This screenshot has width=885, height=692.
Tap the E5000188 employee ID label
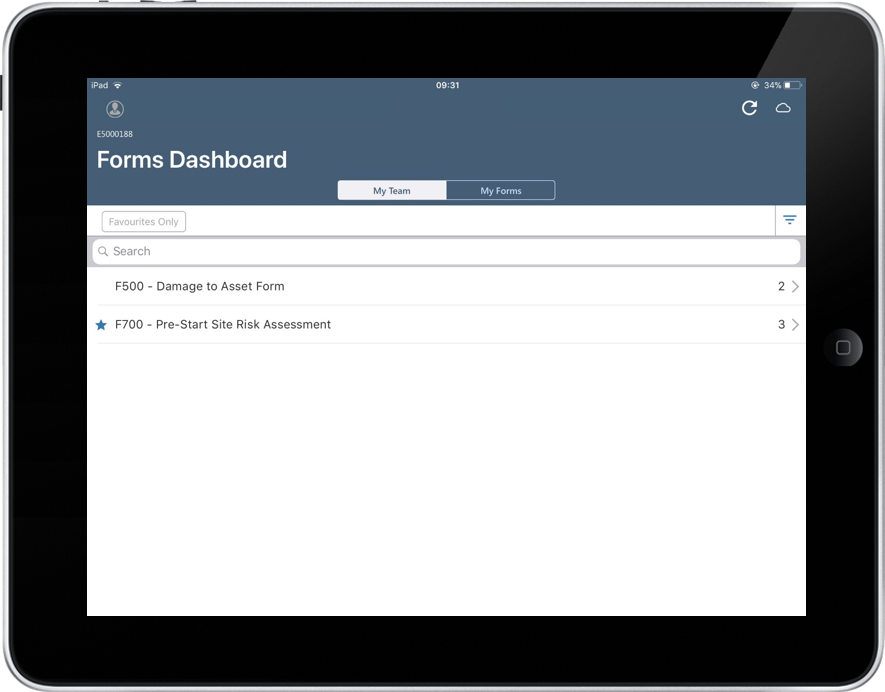[115, 134]
